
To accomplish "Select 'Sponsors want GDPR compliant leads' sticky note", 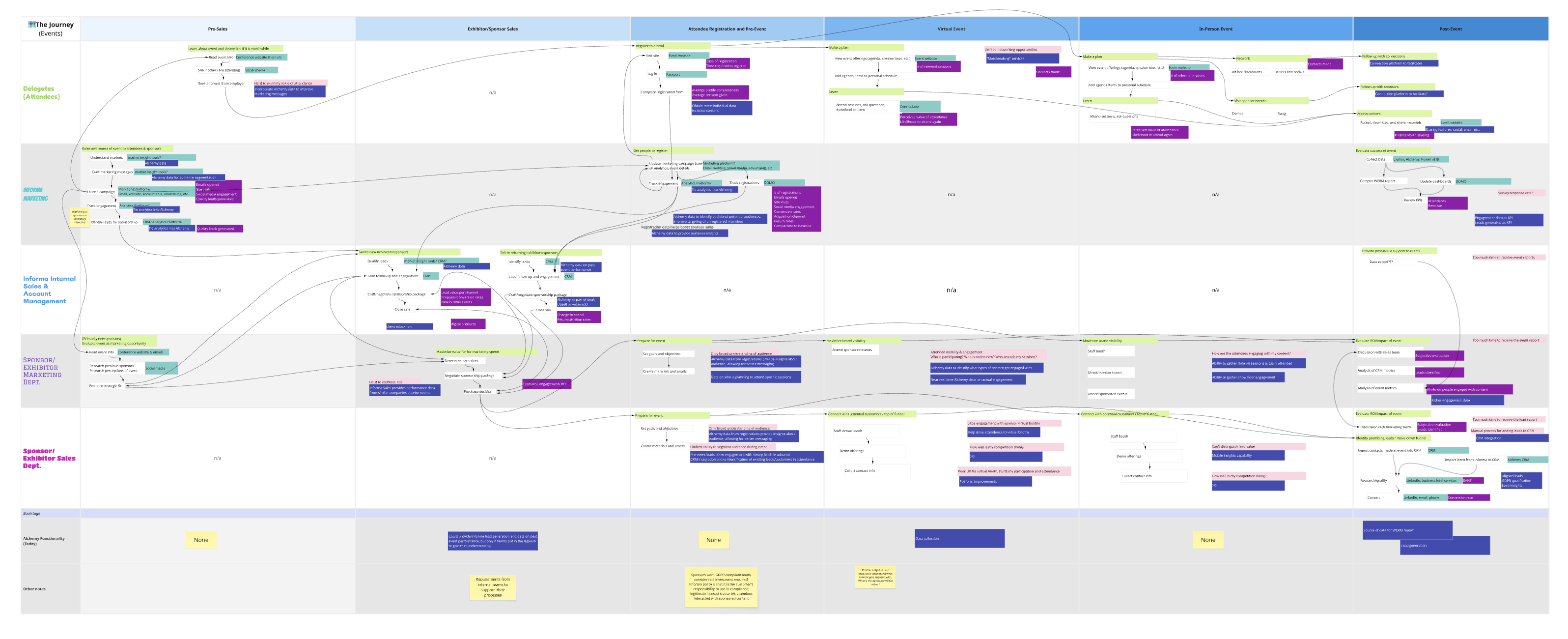I will tap(721, 586).
